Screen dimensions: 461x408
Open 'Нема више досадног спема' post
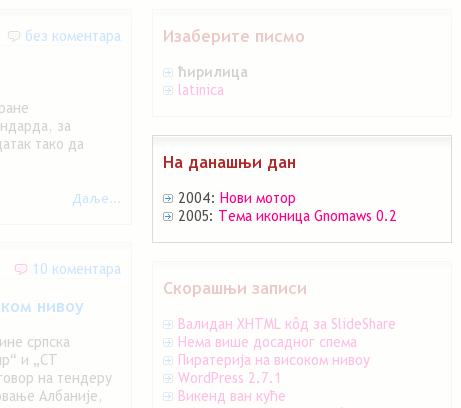[x=267, y=342]
